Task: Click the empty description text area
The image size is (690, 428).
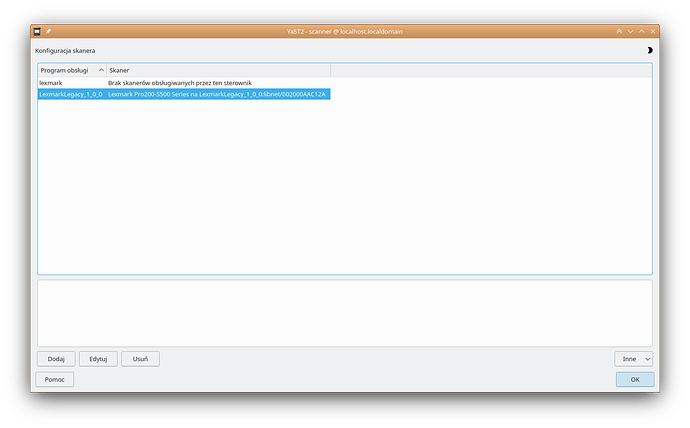Action: click(x=344, y=311)
